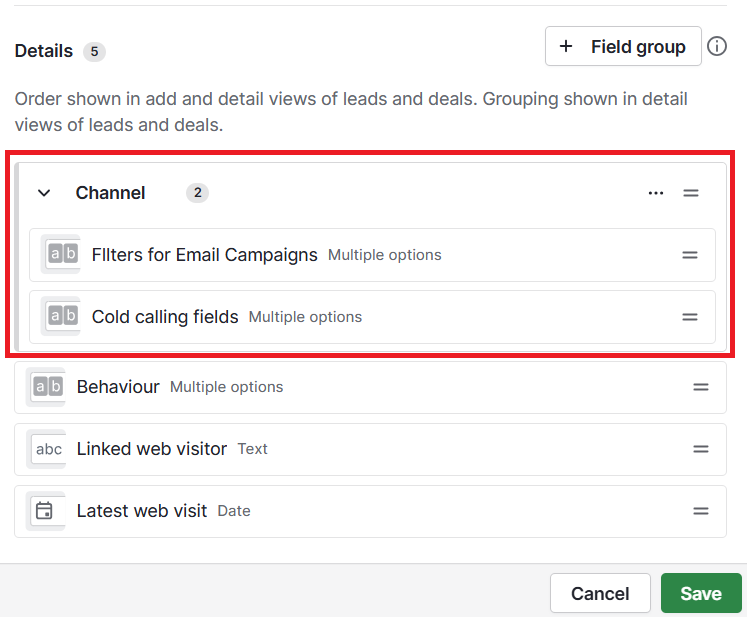
Task: Click Multiple options next to Behaviour
Action: (227, 387)
